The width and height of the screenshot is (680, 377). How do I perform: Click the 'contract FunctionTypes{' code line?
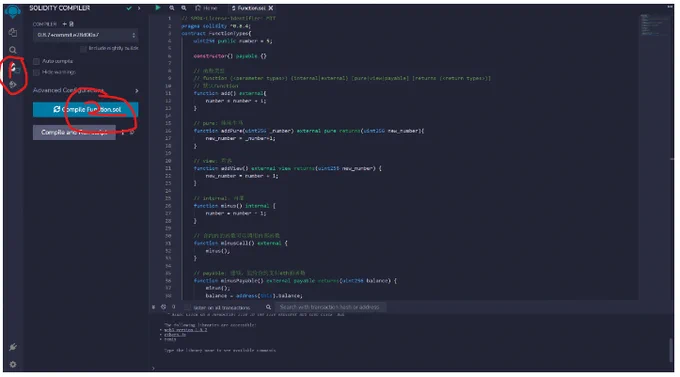216,33
